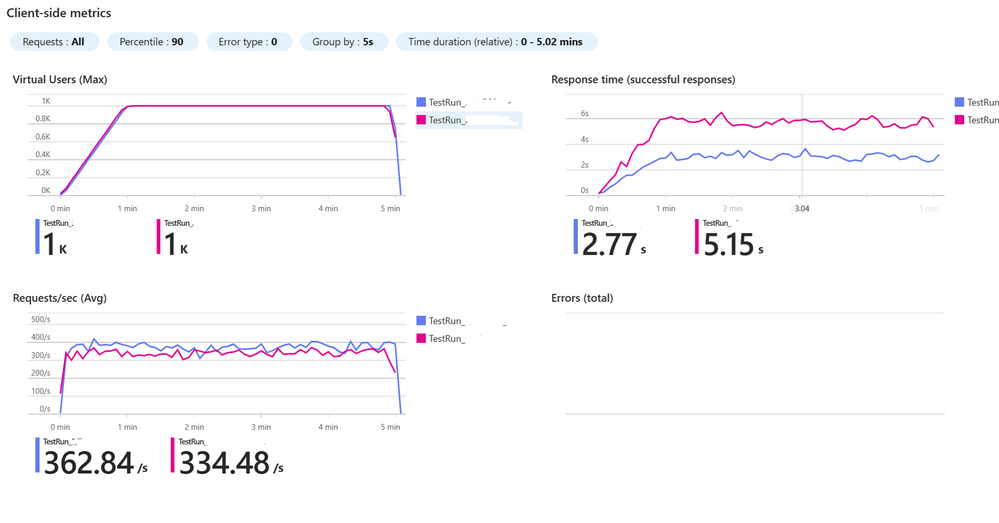Click the Errors (total) chart area
This screenshot has width=999, height=523.
tap(755, 363)
